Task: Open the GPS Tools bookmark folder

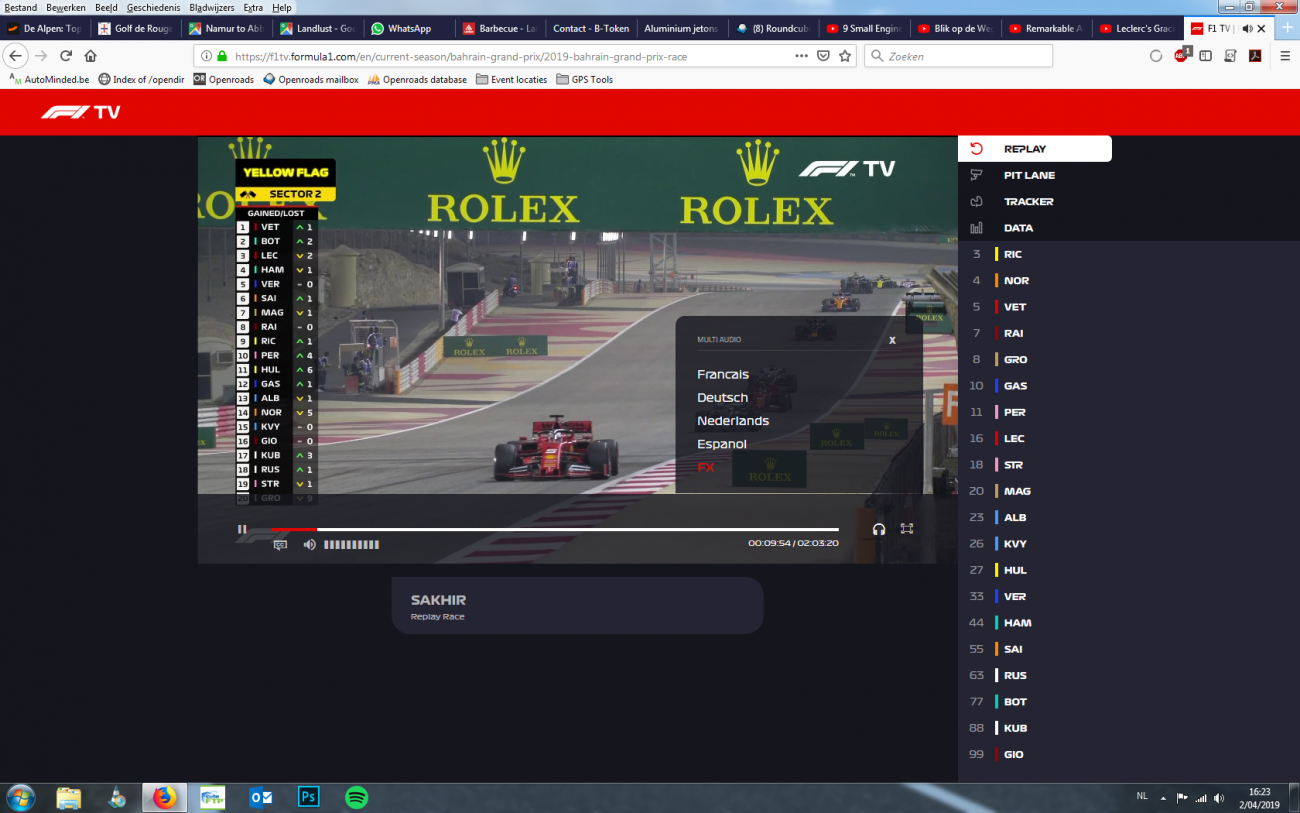Action: click(585, 79)
